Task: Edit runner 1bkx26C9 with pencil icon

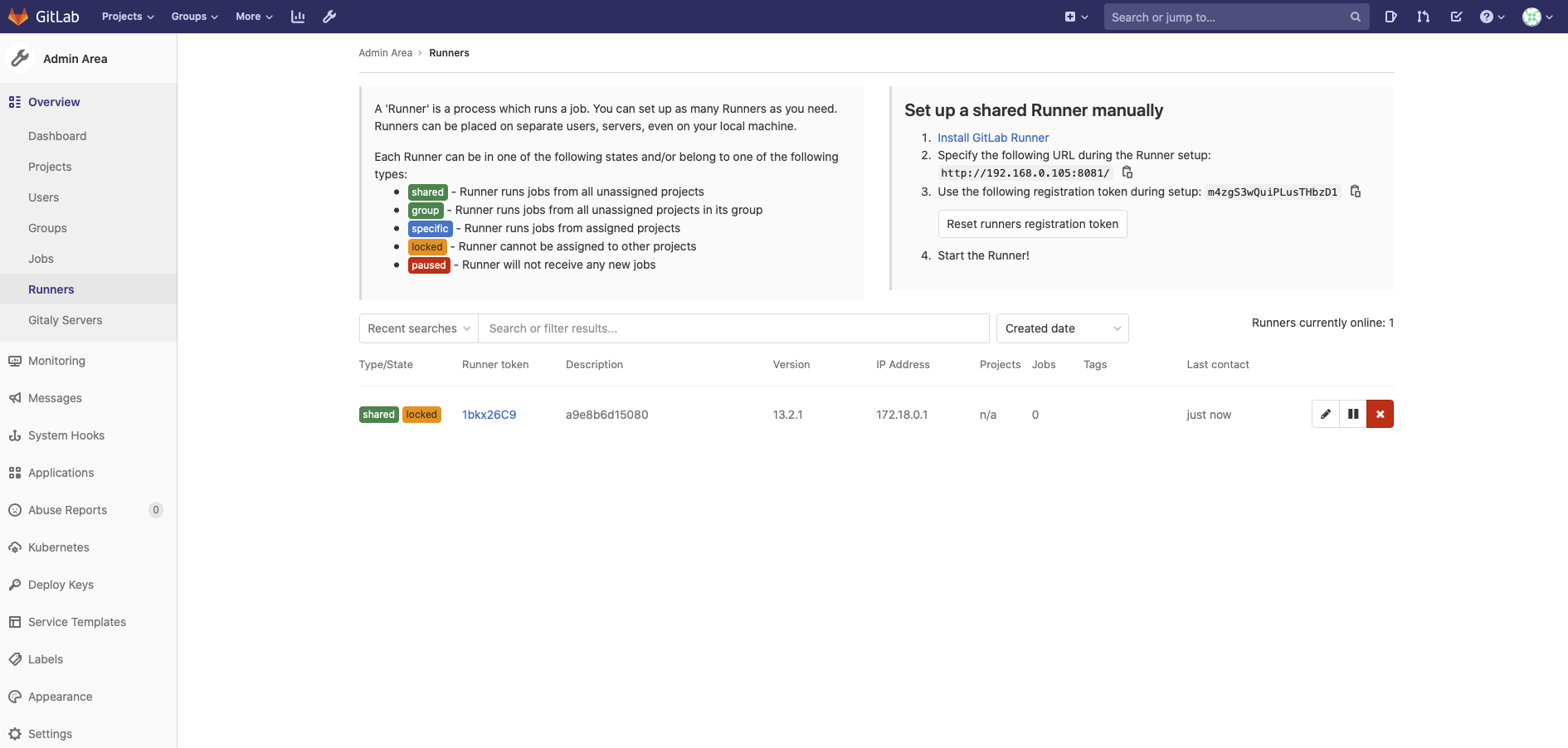Action: 1326,414
